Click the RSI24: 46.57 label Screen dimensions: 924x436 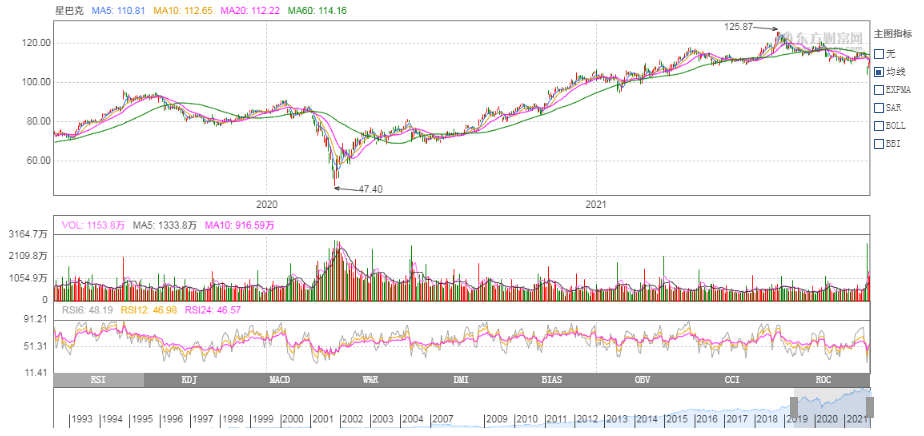(x=212, y=310)
